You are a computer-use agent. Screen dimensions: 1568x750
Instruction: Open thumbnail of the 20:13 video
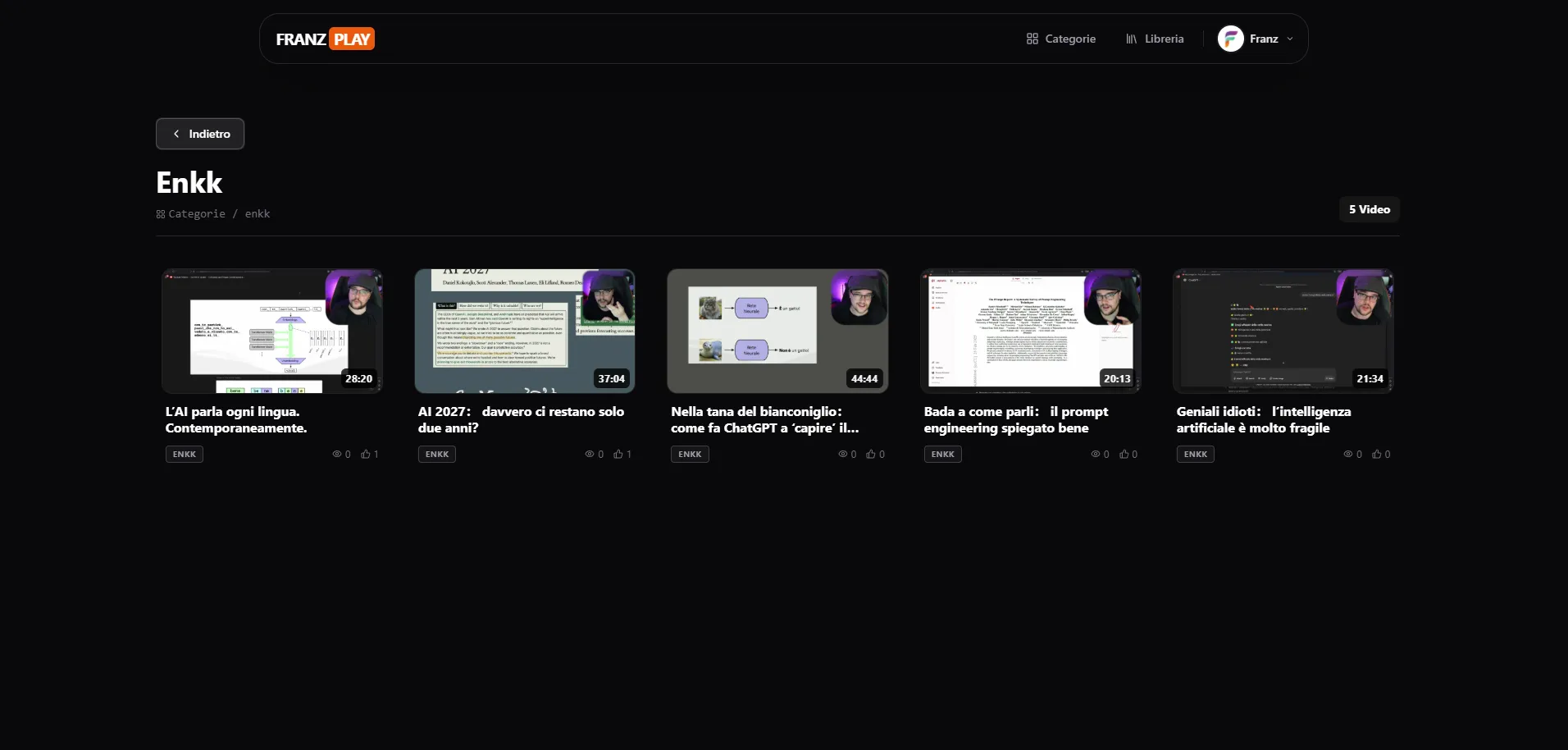tap(1031, 331)
